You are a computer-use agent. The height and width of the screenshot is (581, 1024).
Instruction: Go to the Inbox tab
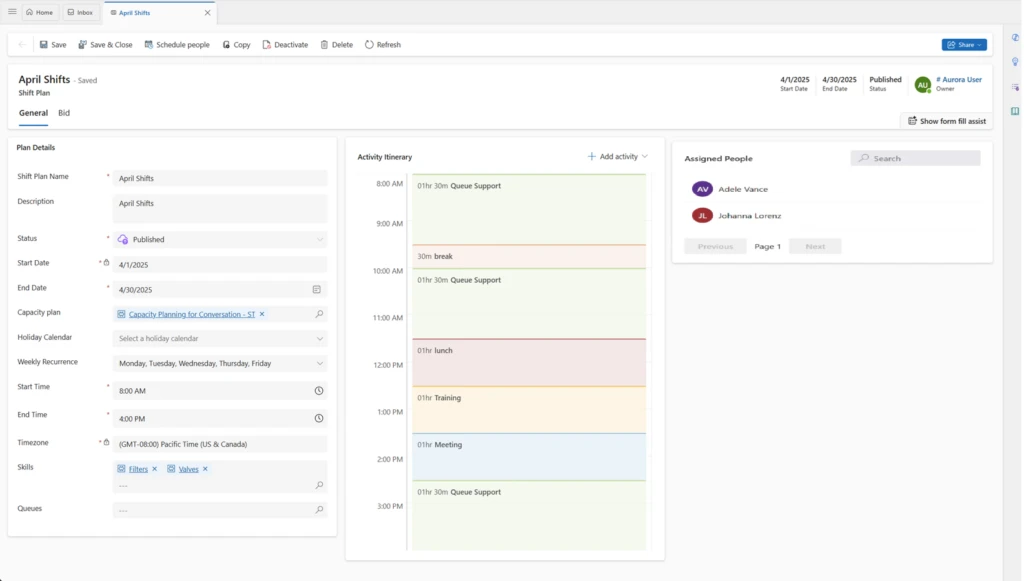(x=80, y=12)
